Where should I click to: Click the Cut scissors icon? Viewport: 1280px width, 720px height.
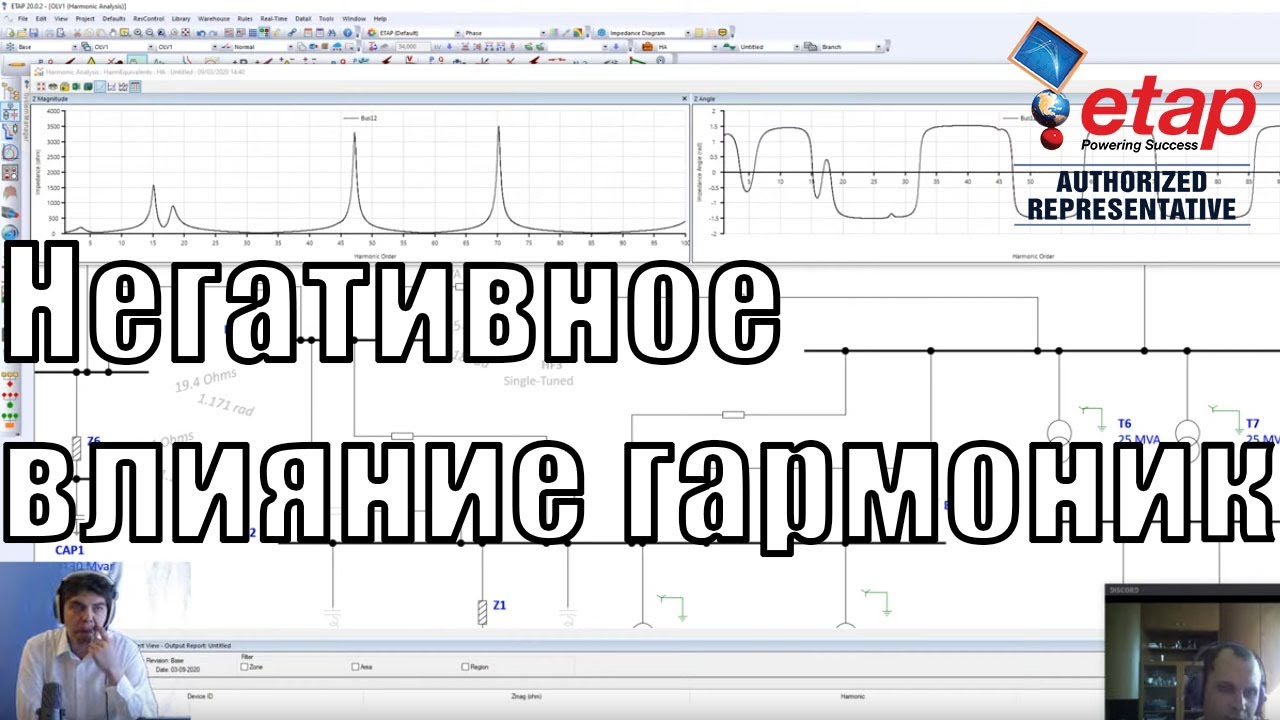coord(77,32)
